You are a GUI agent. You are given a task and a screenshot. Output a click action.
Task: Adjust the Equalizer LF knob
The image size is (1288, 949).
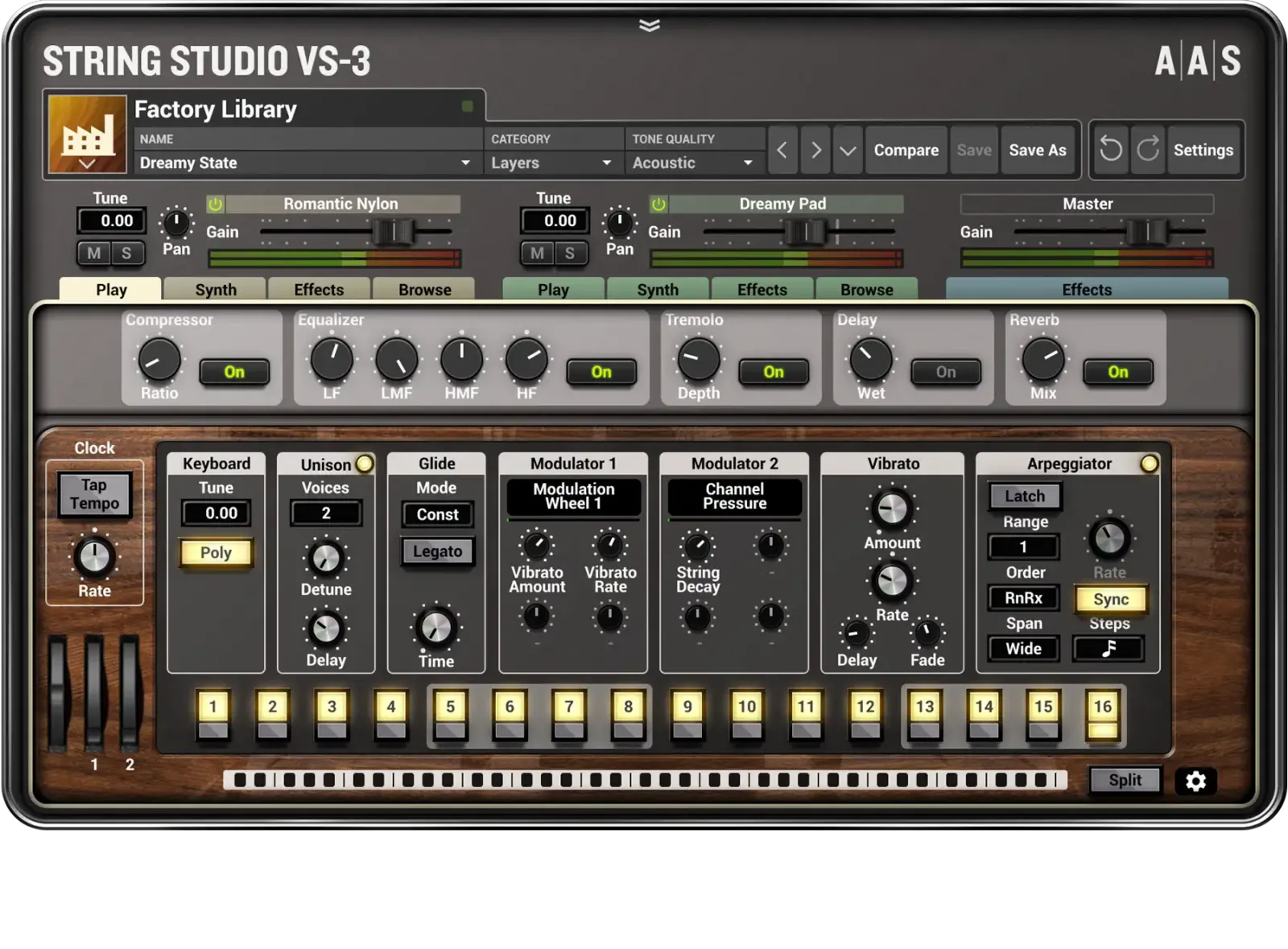332,360
